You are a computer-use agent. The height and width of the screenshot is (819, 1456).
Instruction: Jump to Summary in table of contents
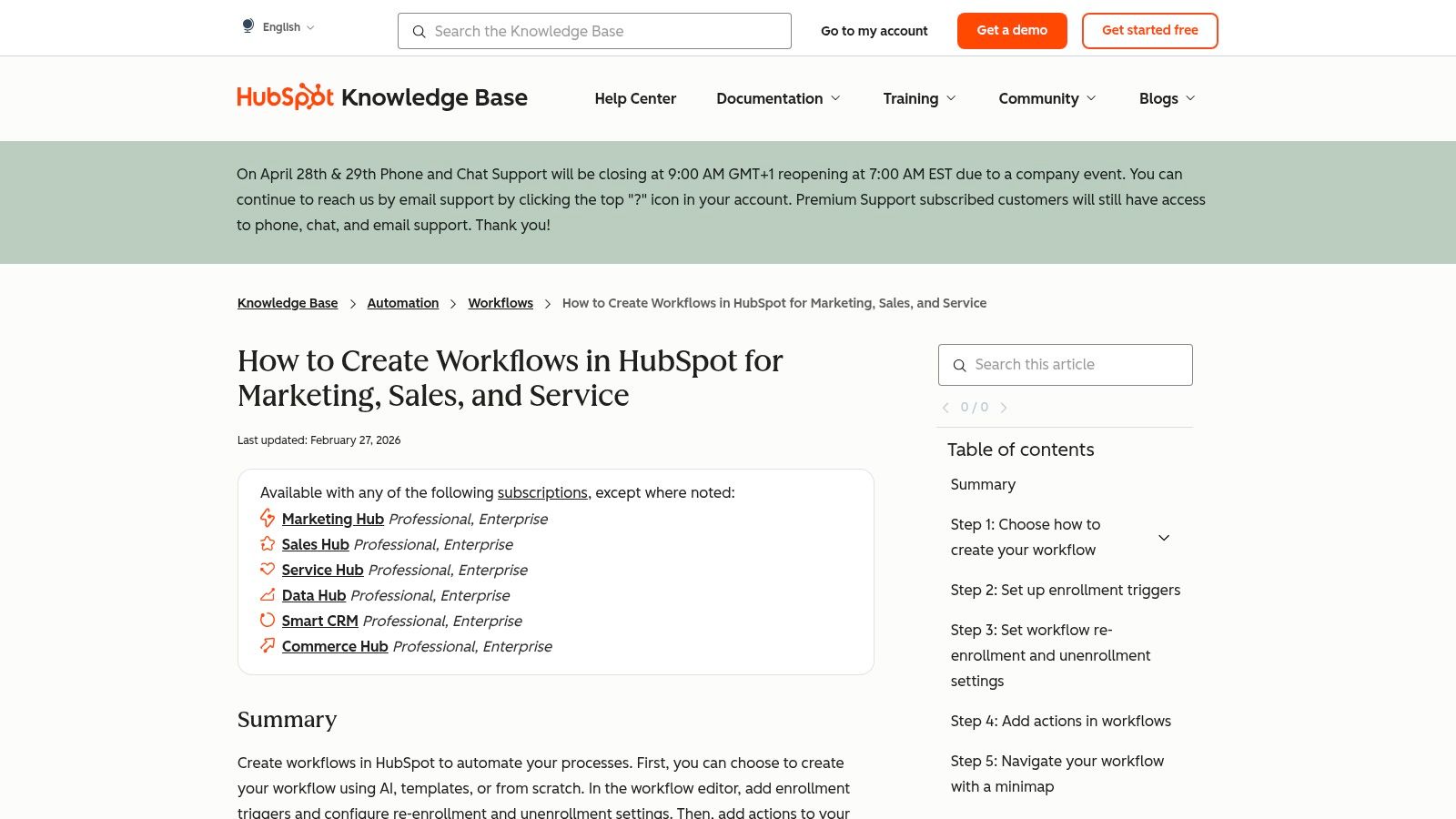(x=983, y=484)
